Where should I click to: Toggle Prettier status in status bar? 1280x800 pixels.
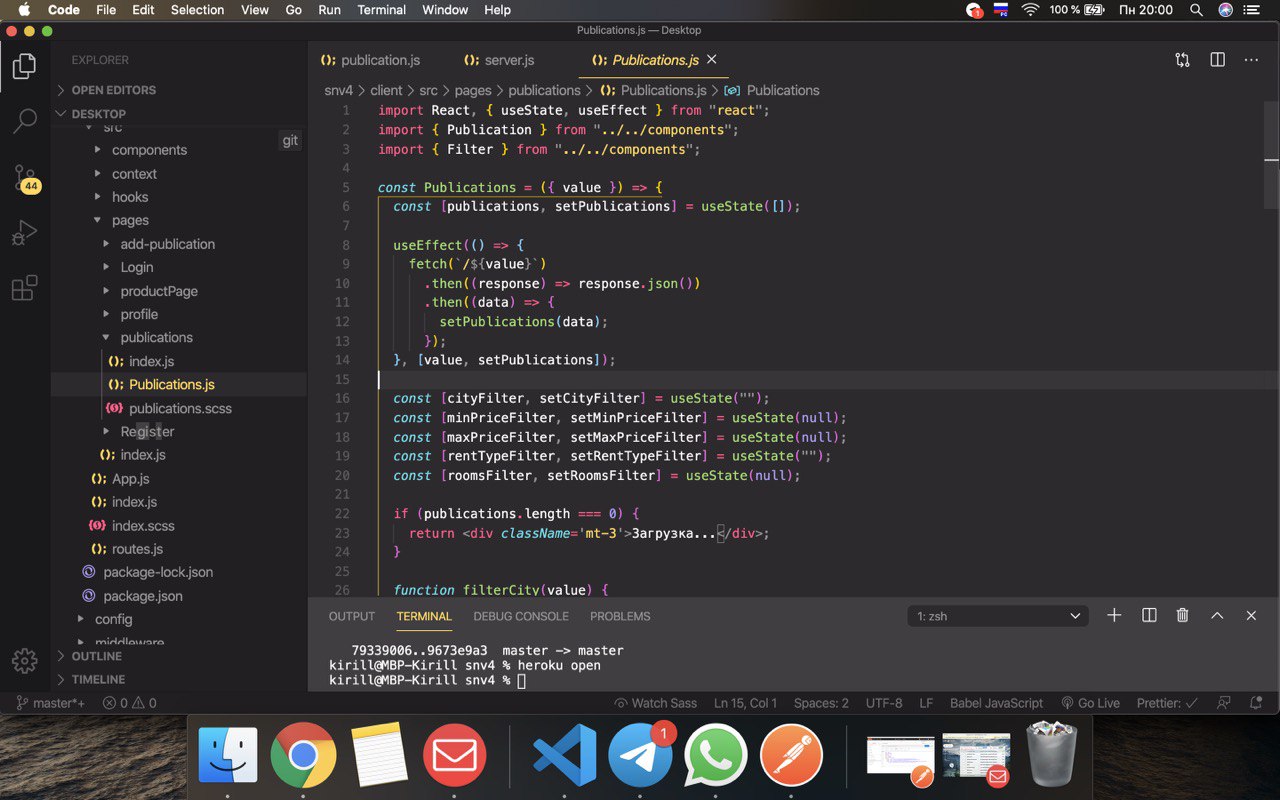coord(1167,703)
